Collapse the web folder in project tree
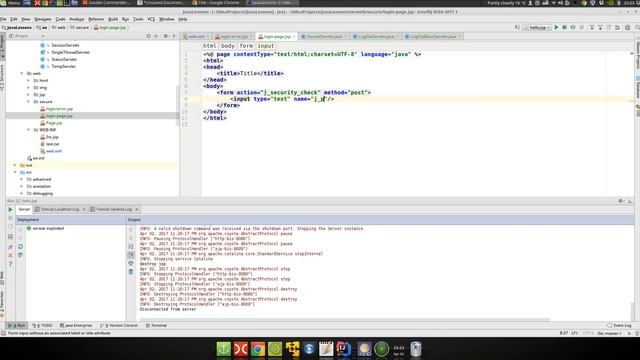 point(22,73)
